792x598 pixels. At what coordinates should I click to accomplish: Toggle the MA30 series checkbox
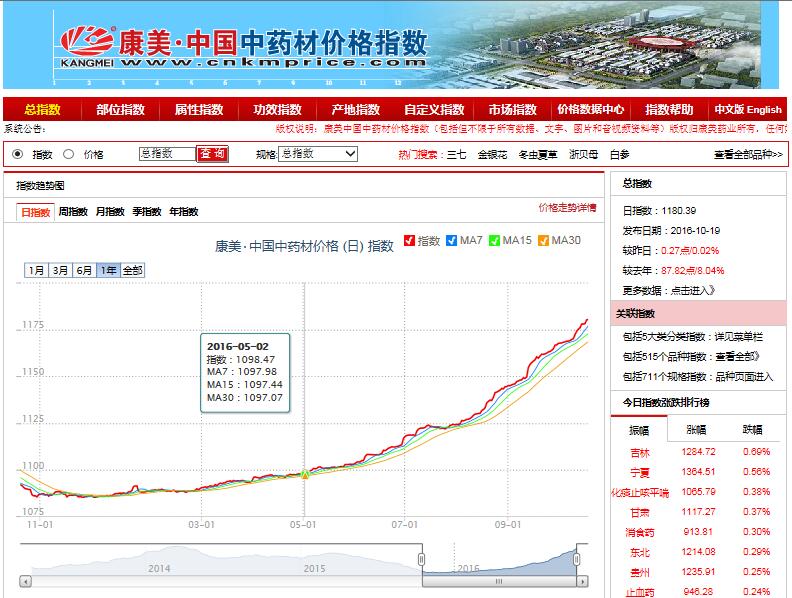click(x=543, y=240)
